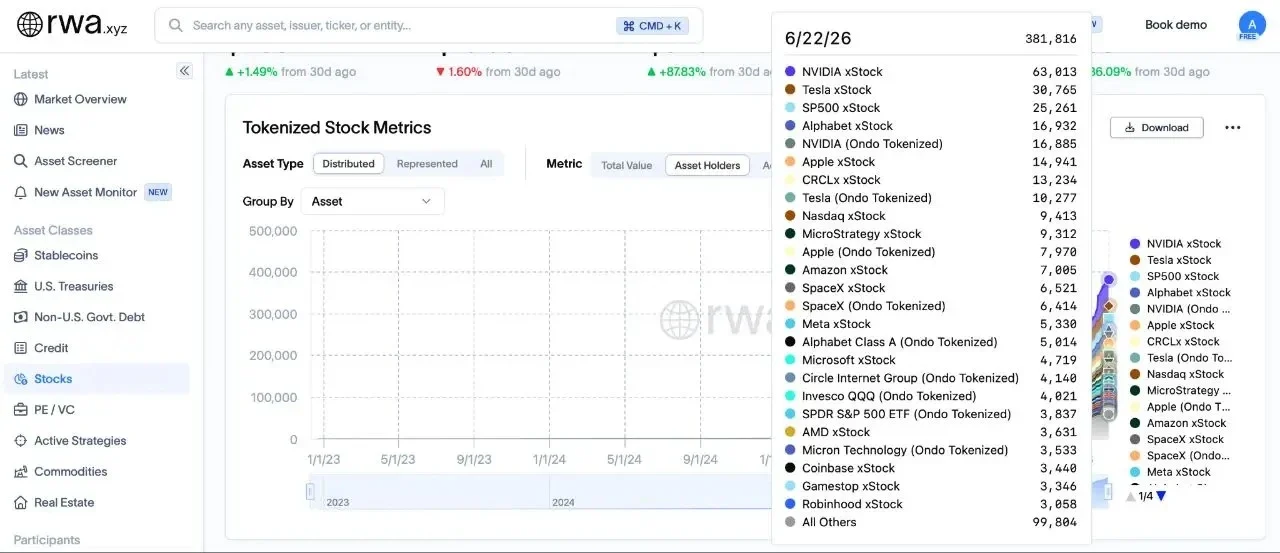Click the New Asset Monitor bell icon
This screenshot has width=1280, height=553.
tap(21, 192)
